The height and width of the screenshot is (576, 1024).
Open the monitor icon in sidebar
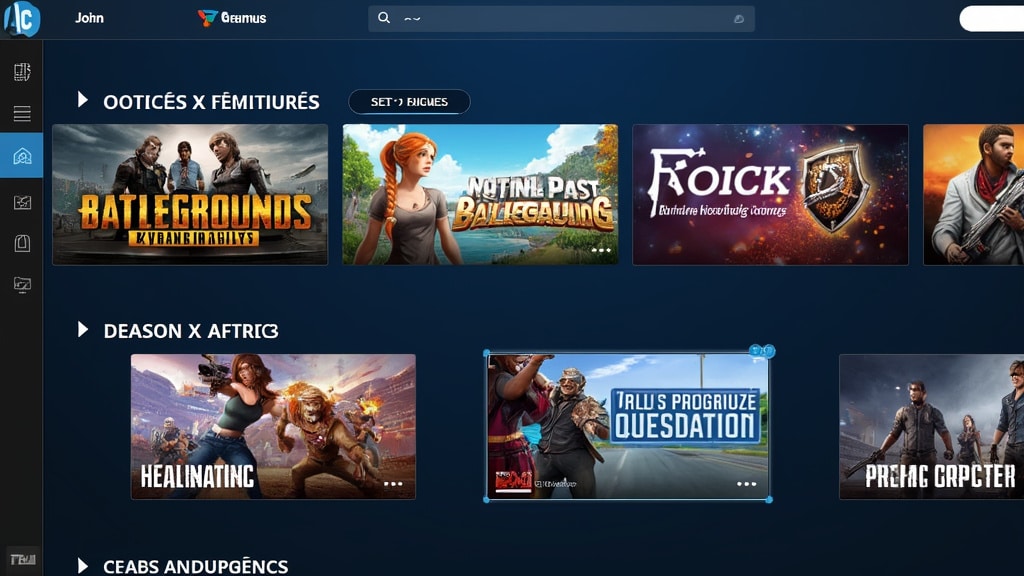point(22,285)
